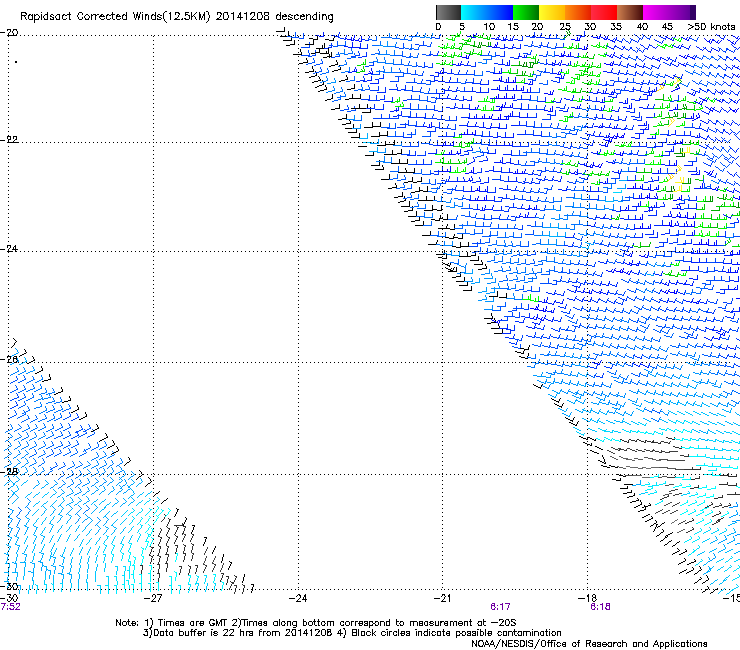740x650 pixels.
Task: Click the -18 longitude axis label
Action: pyautogui.click(x=587, y=598)
